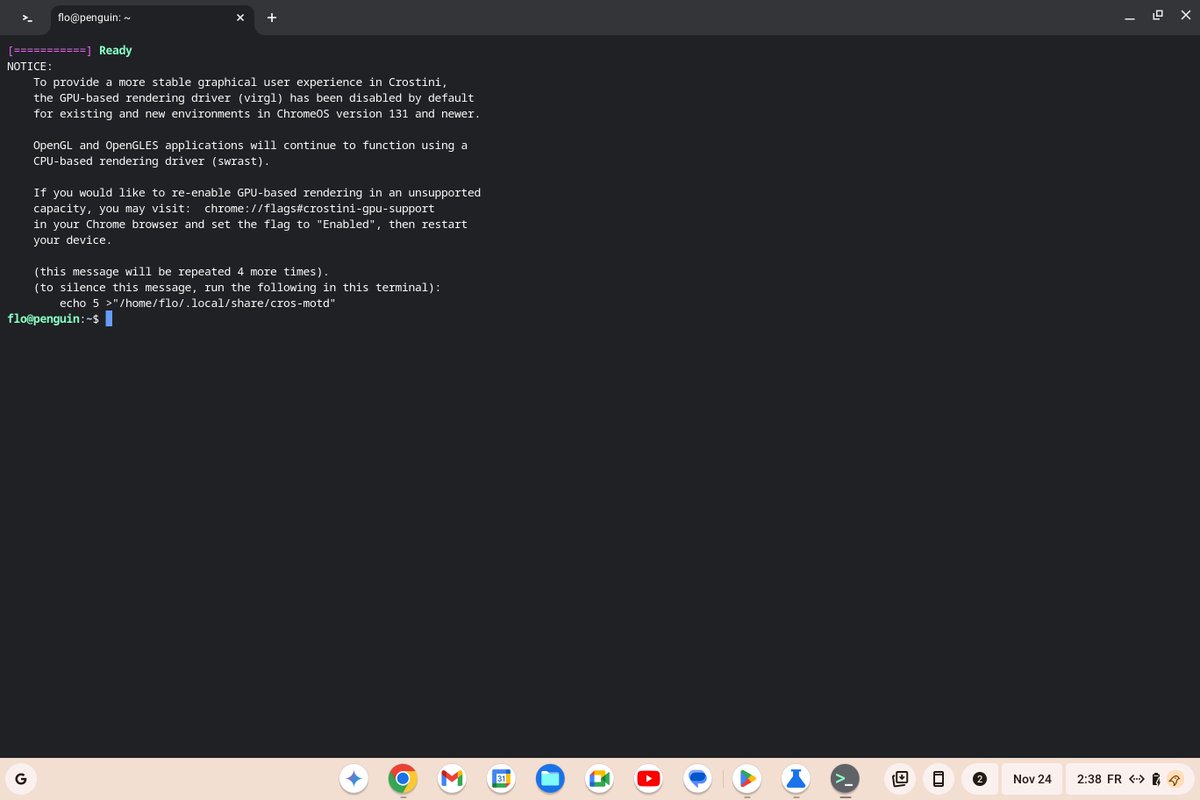Close the flo@penguin terminal tab
The width and height of the screenshot is (1200, 800).
click(x=240, y=18)
